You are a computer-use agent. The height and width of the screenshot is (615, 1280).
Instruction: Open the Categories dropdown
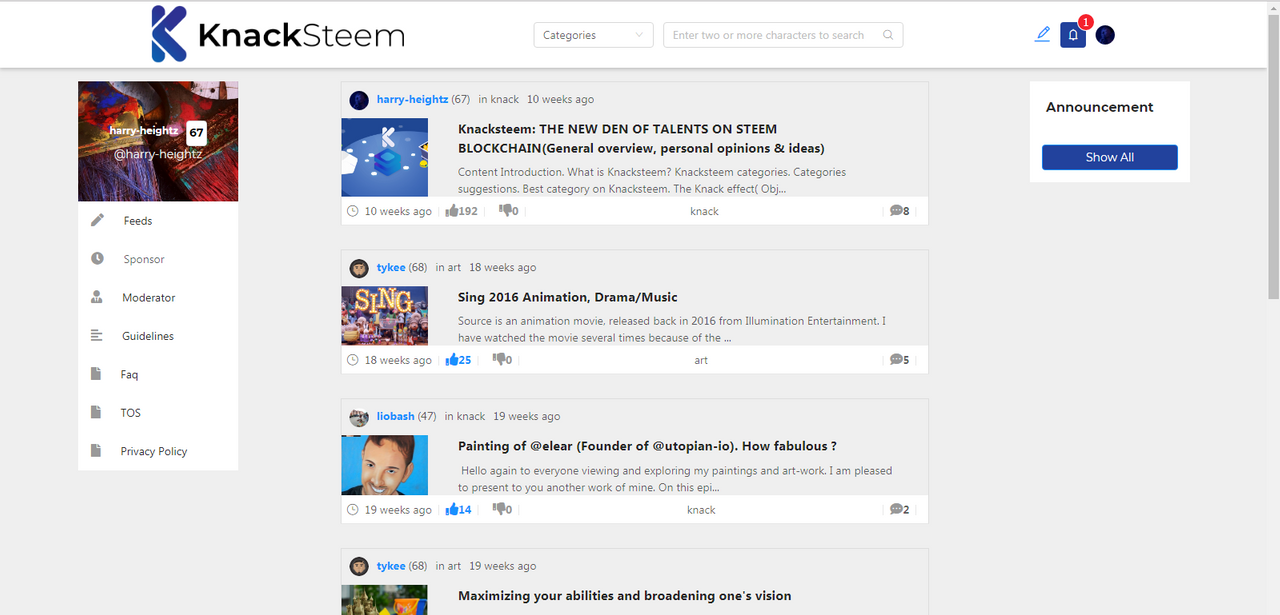[594, 35]
